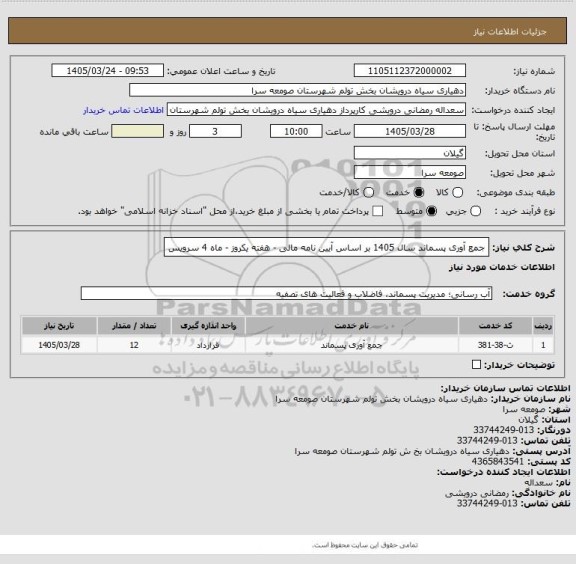Click the deadline hour field 10:00
The width and height of the screenshot is (576, 564).
tap(296, 132)
